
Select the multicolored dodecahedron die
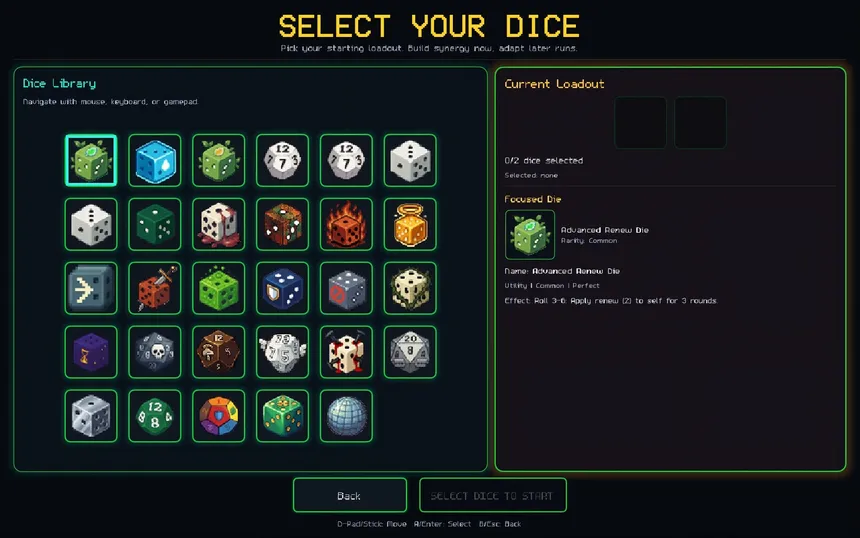coord(219,416)
